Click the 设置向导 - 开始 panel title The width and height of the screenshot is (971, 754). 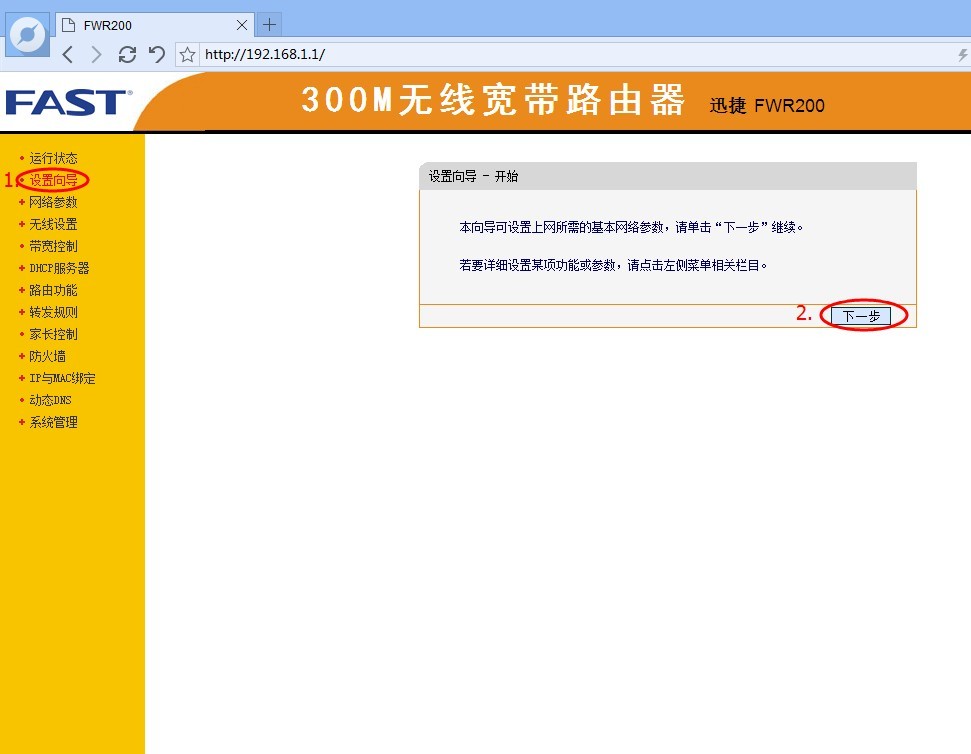473,176
